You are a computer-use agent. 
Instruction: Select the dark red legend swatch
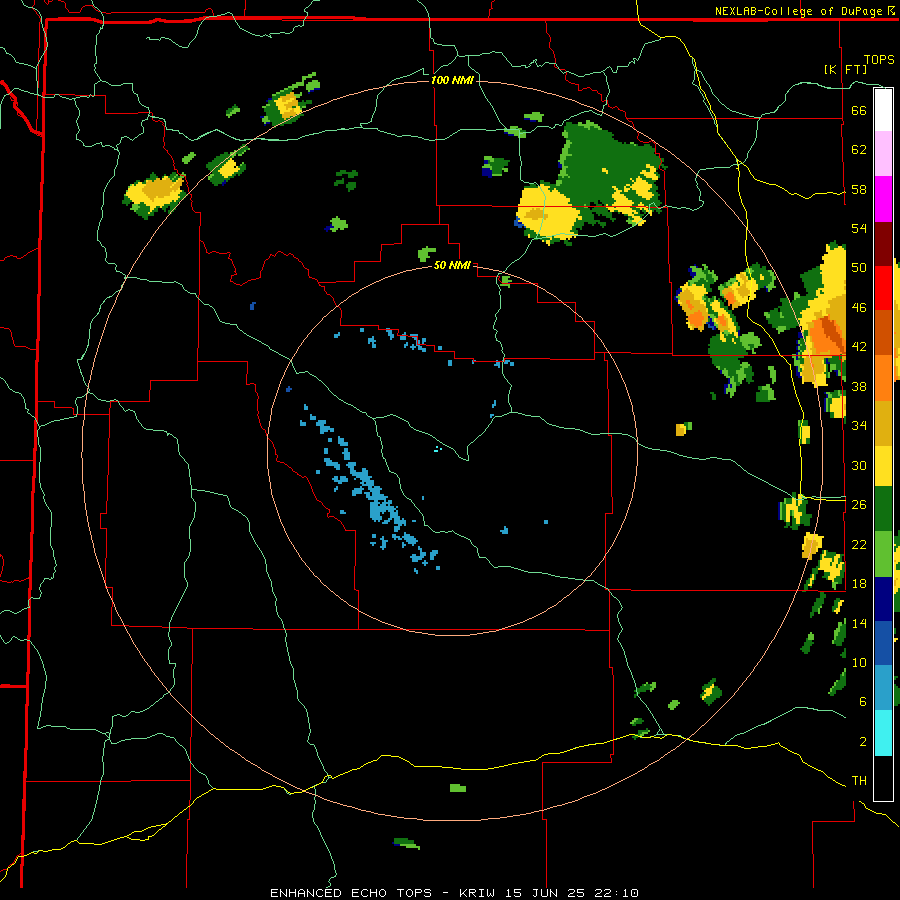(883, 245)
